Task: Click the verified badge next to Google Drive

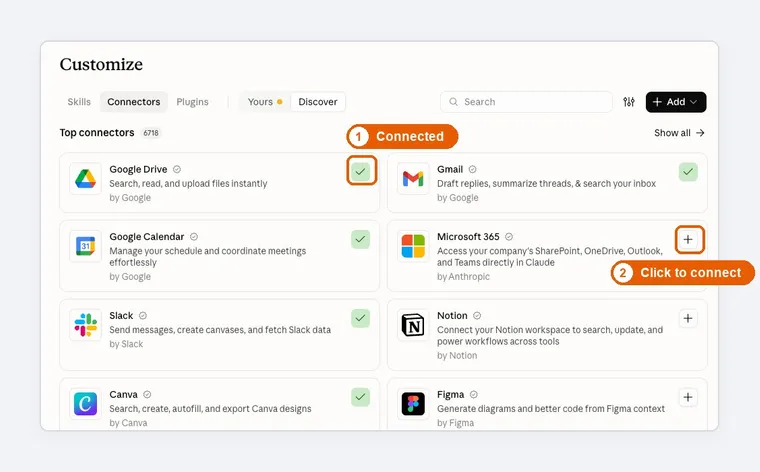Action: (177, 169)
